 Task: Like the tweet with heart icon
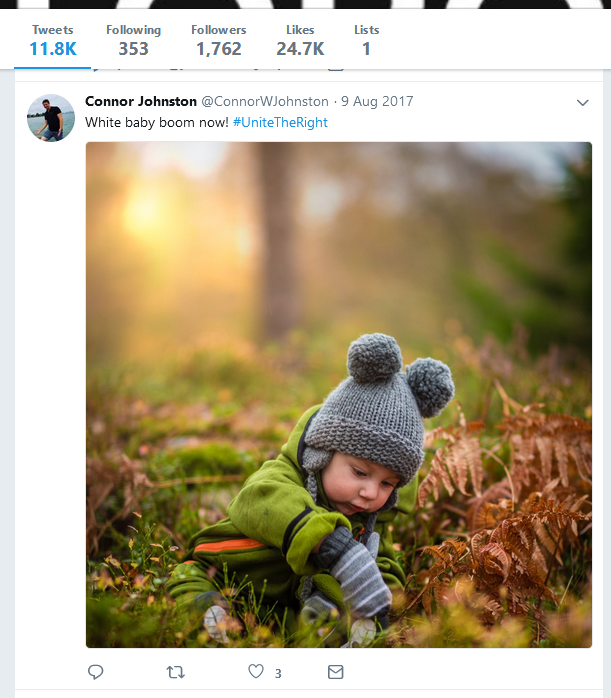point(256,672)
